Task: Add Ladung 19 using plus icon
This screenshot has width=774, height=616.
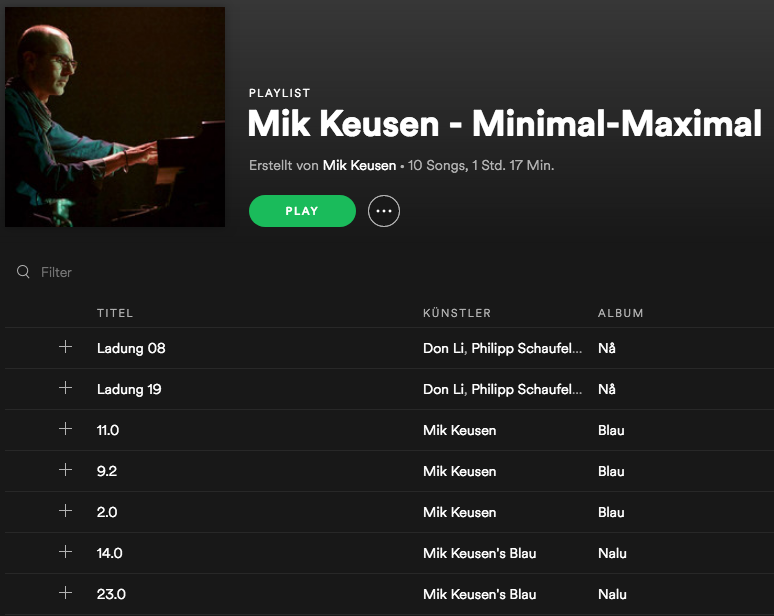Action: [x=65, y=388]
